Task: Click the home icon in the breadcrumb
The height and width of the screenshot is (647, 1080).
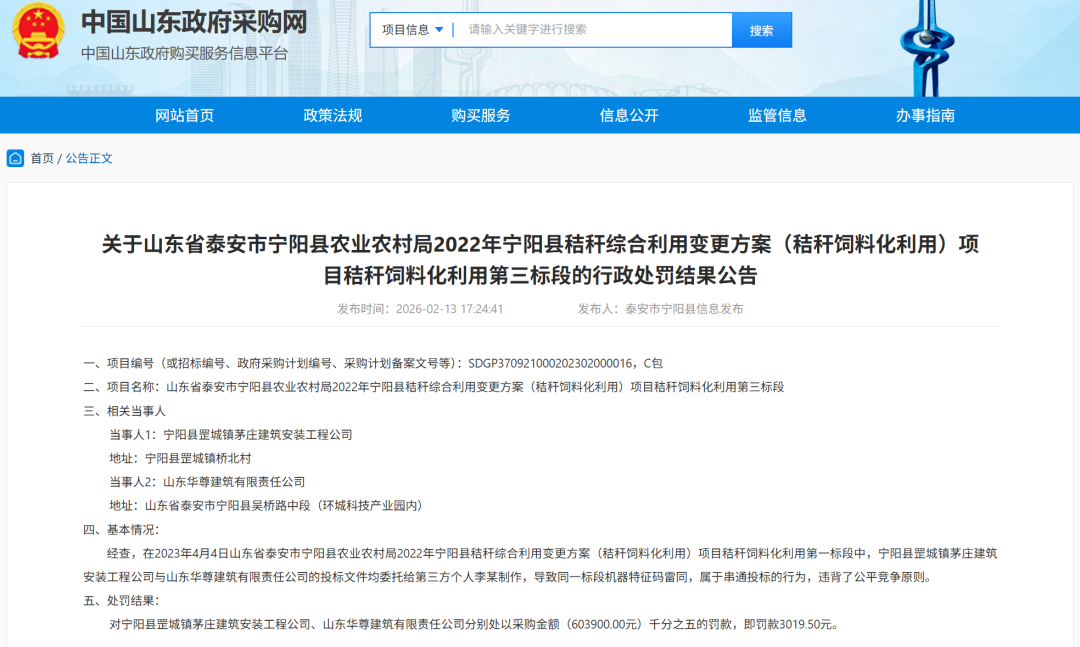Action: (16, 158)
